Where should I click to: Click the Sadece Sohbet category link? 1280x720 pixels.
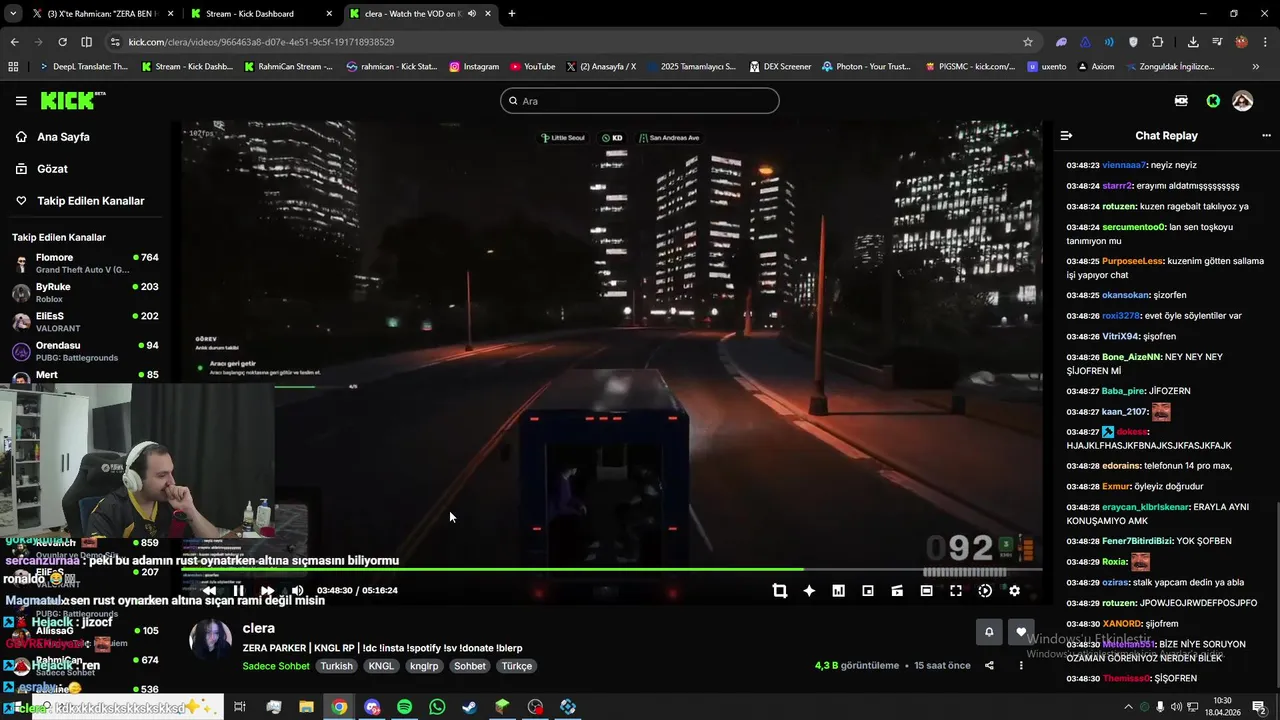[276, 666]
